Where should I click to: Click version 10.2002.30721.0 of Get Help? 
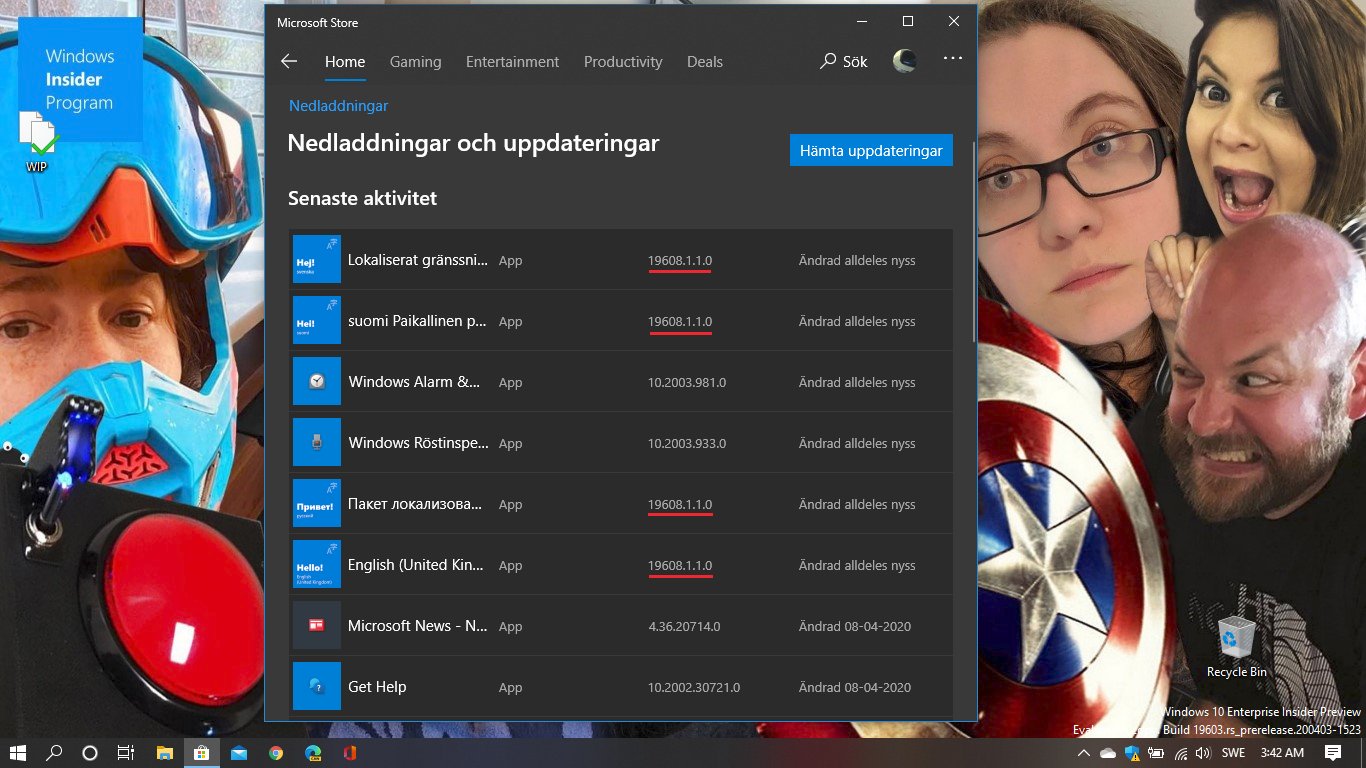[x=694, y=688]
